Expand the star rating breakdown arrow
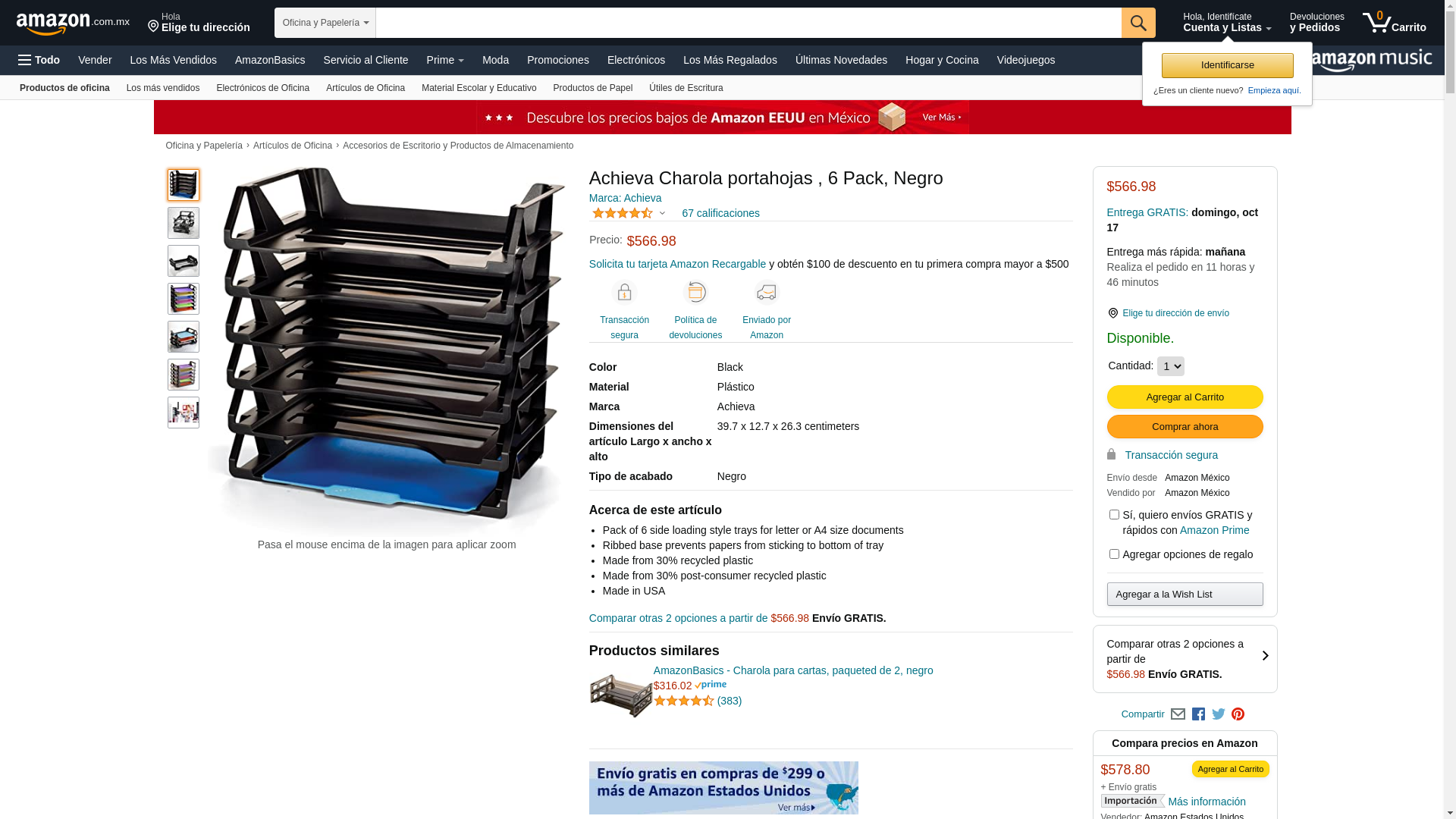The height and width of the screenshot is (819, 1456). 662,214
